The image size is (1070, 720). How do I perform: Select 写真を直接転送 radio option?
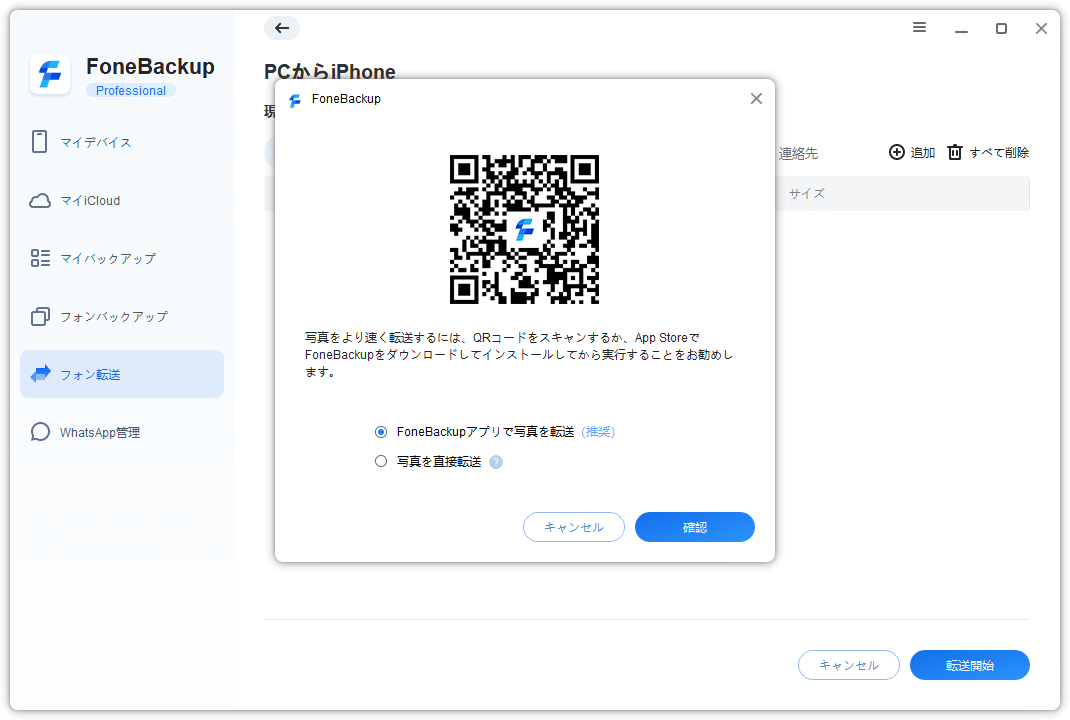381,461
